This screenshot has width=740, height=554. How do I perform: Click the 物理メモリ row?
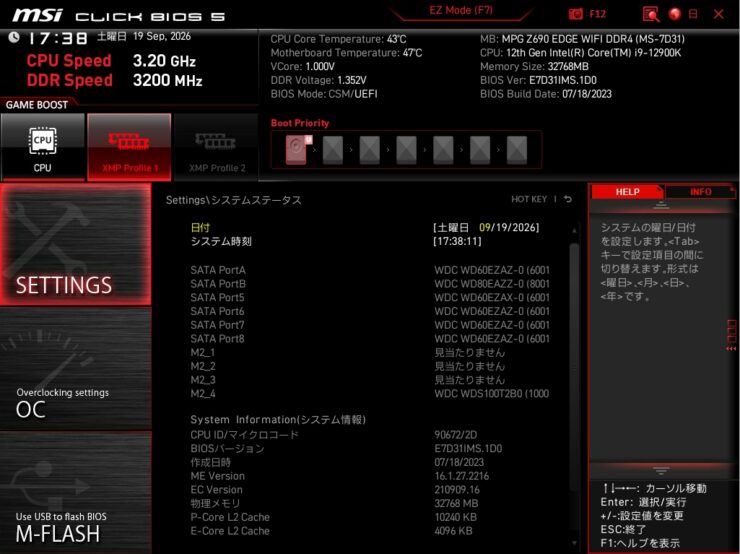coord(370,503)
